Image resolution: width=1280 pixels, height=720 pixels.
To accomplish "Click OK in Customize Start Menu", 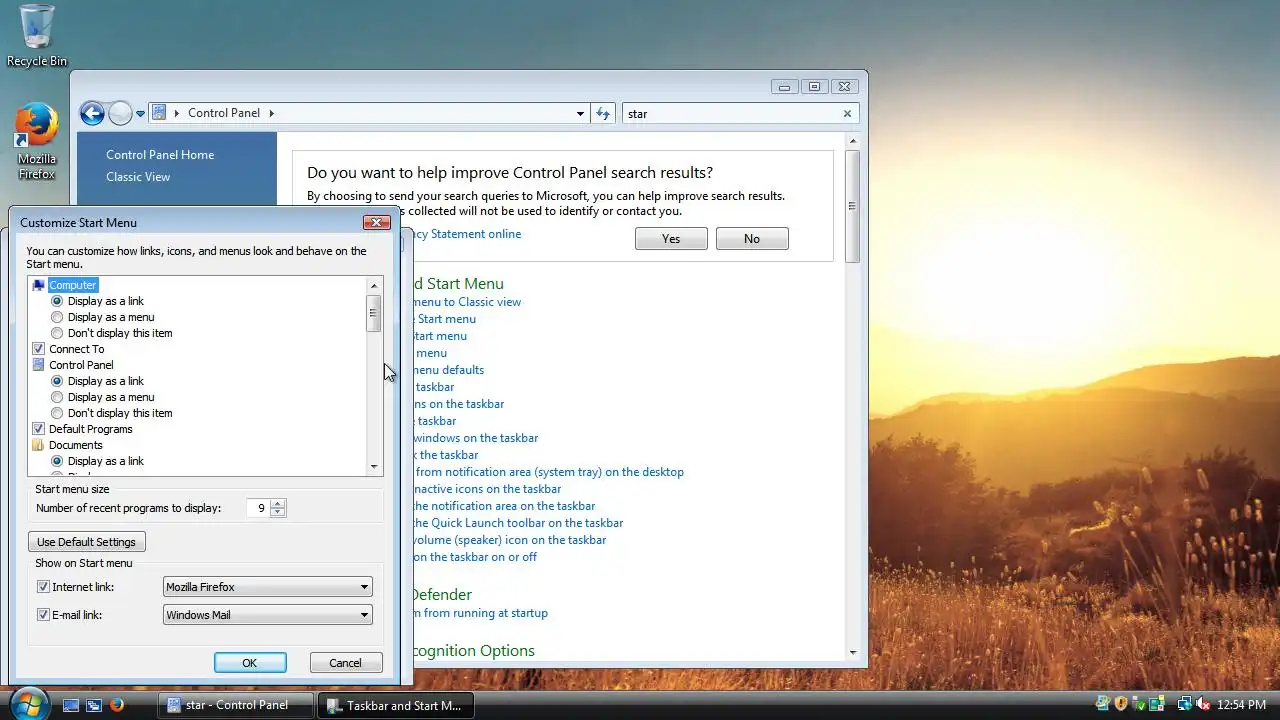I will pyautogui.click(x=250, y=663).
